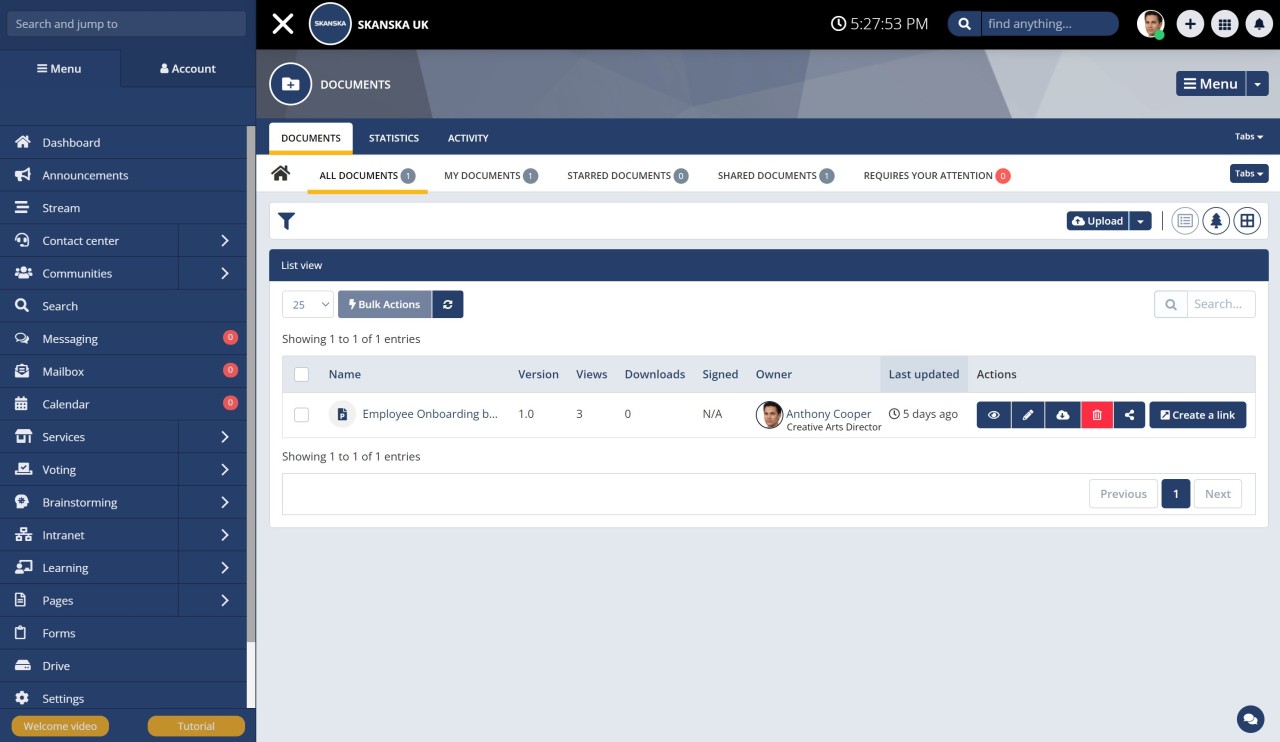Click the pencil edit icon for the document

click(x=1027, y=415)
